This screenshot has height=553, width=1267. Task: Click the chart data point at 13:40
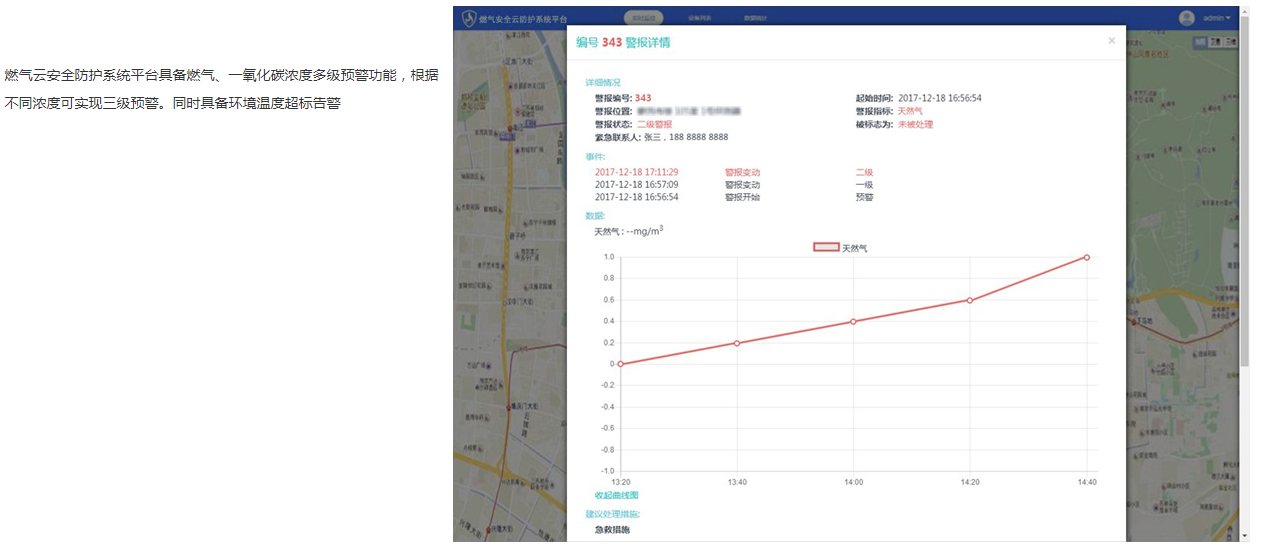point(737,343)
